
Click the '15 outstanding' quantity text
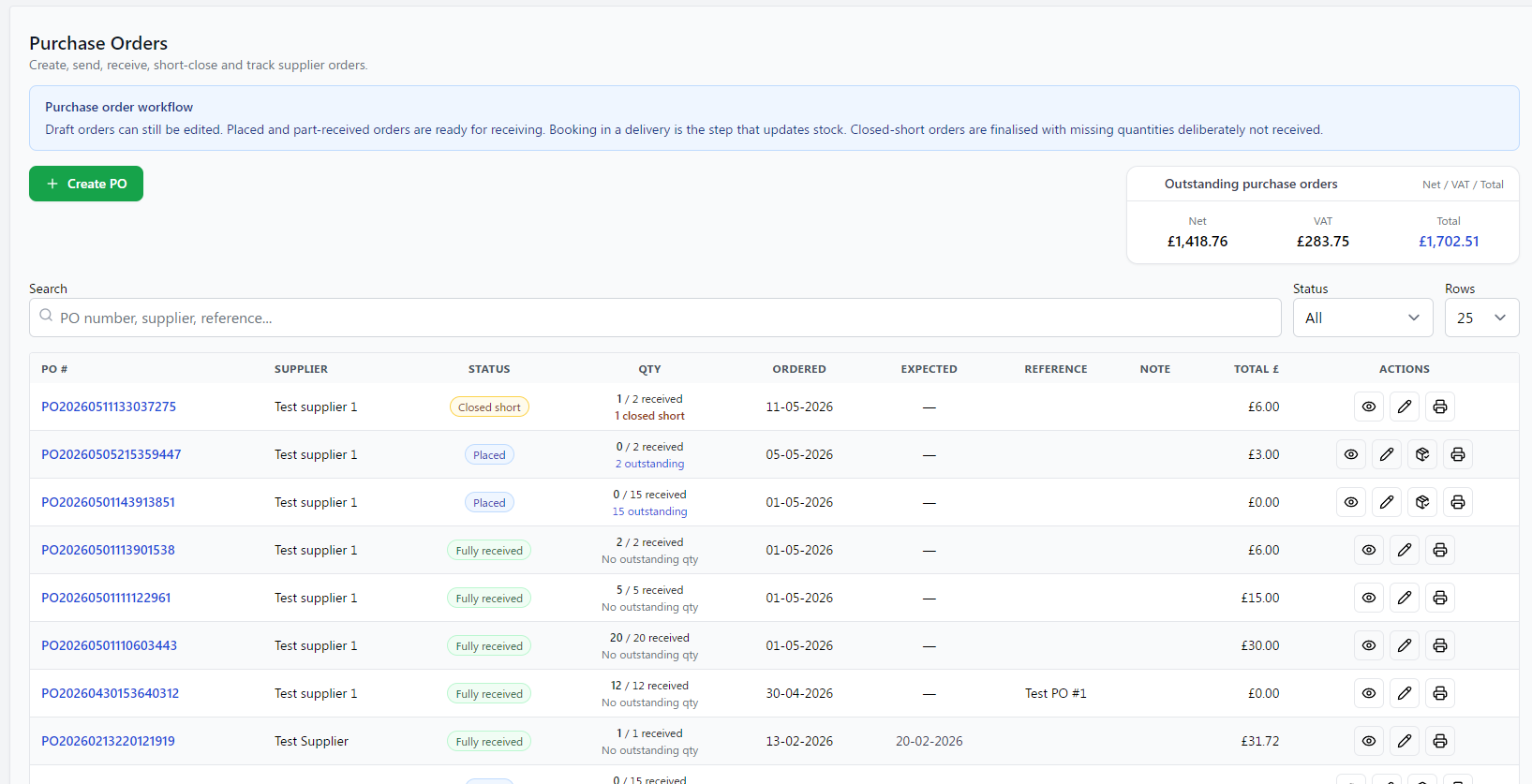click(x=649, y=511)
